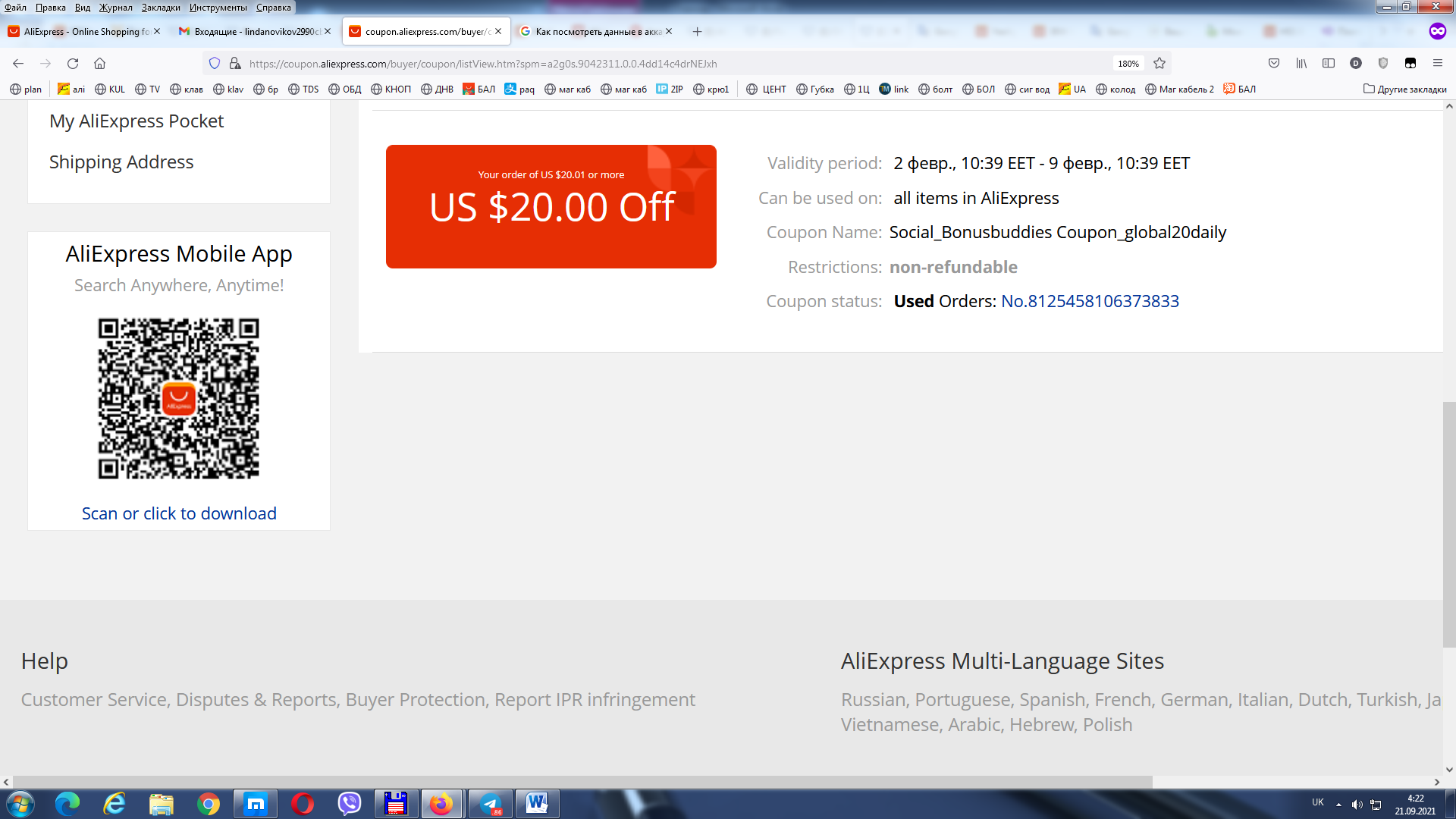This screenshot has height=819, width=1456.
Task: Open the Губка bookmark
Action: pos(815,89)
